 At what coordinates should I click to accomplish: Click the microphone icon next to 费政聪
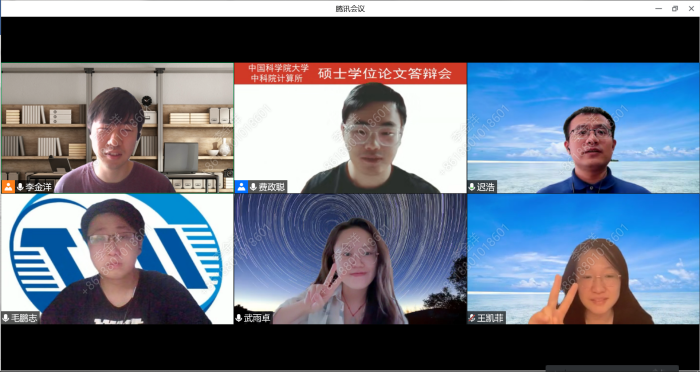click(254, 187)
